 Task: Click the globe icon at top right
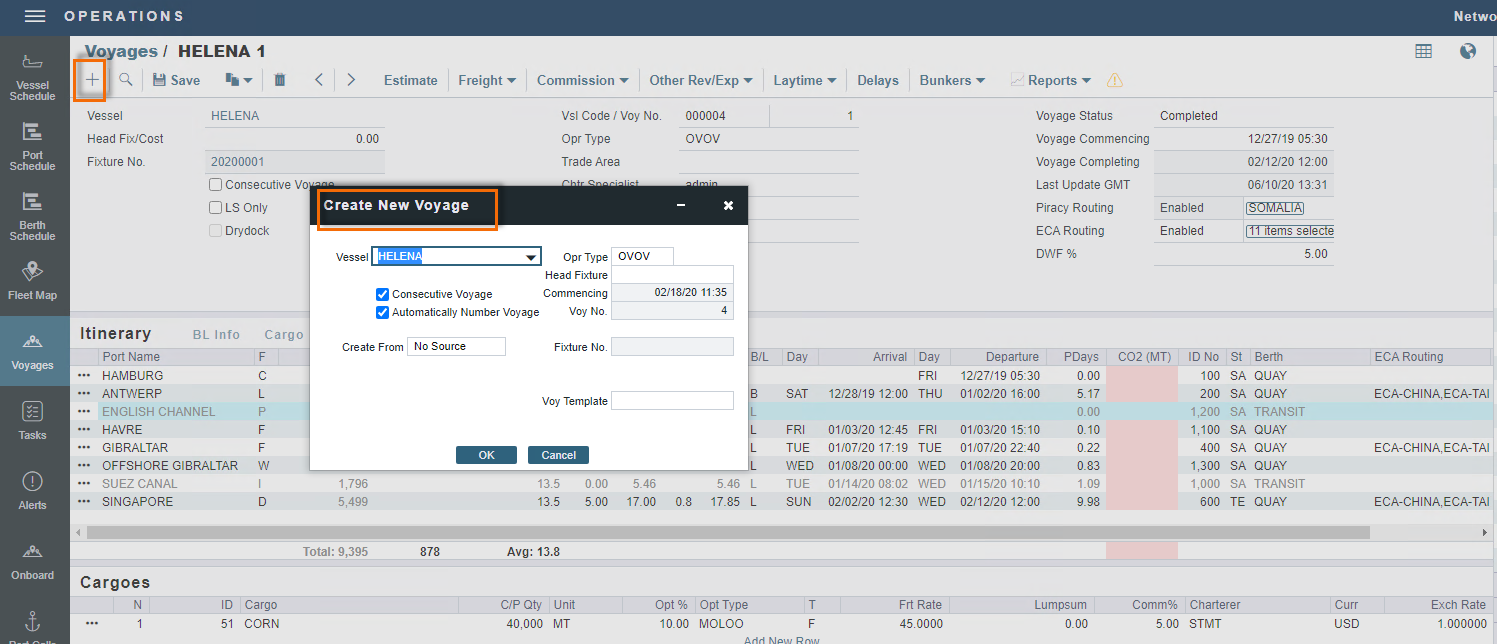pos(1468,52)
